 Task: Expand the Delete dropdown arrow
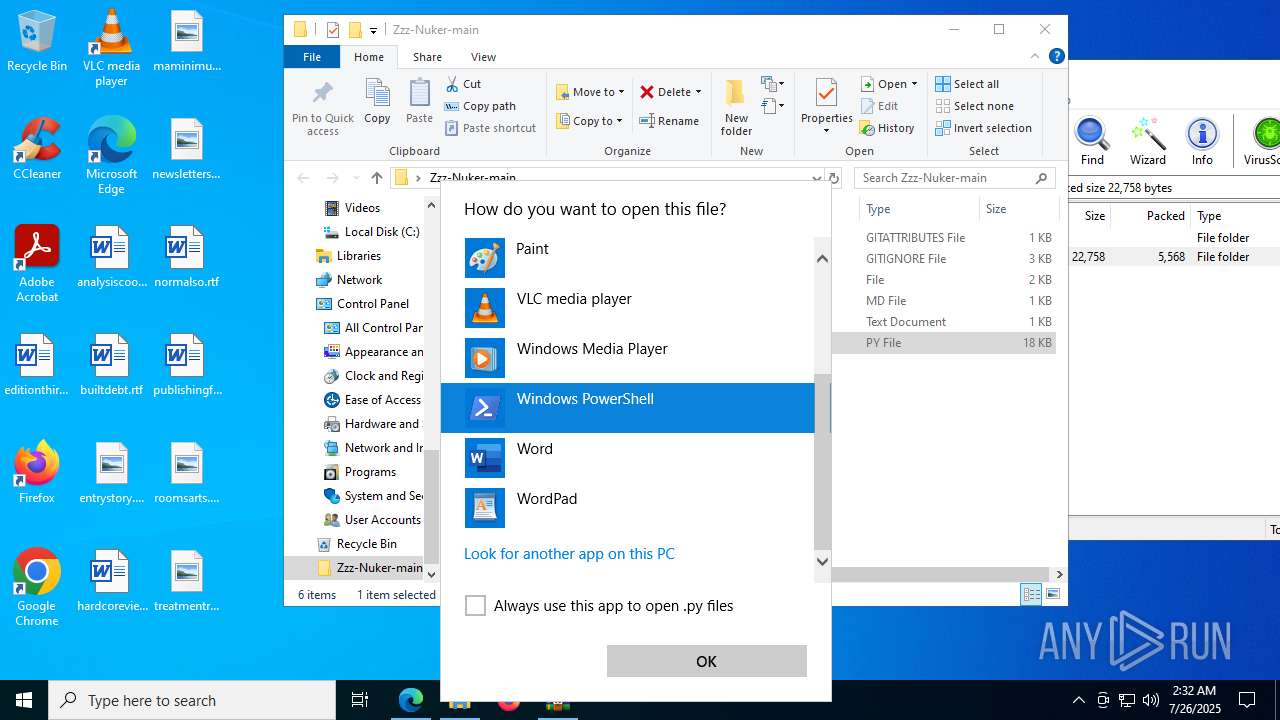tap(698, 92)
